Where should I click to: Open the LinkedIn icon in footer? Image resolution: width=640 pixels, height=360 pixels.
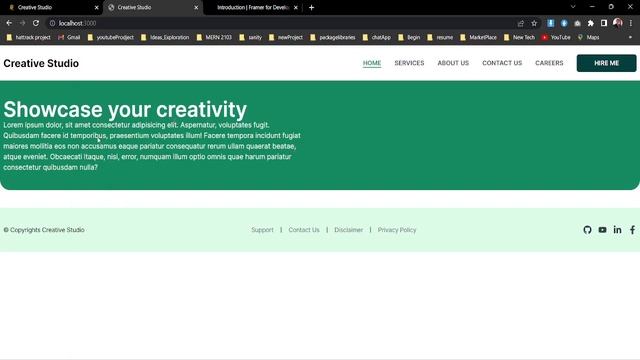click(x=617, y=230)
